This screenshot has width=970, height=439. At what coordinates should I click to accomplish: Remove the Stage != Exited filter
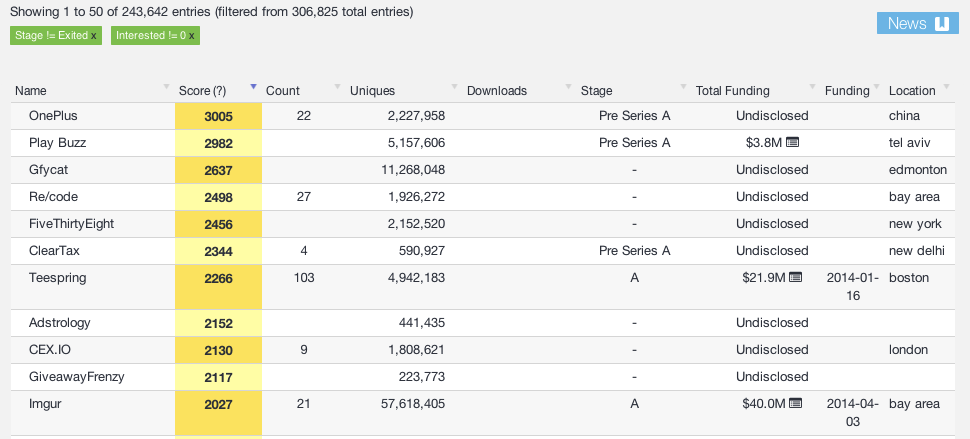tap(93, 36)
